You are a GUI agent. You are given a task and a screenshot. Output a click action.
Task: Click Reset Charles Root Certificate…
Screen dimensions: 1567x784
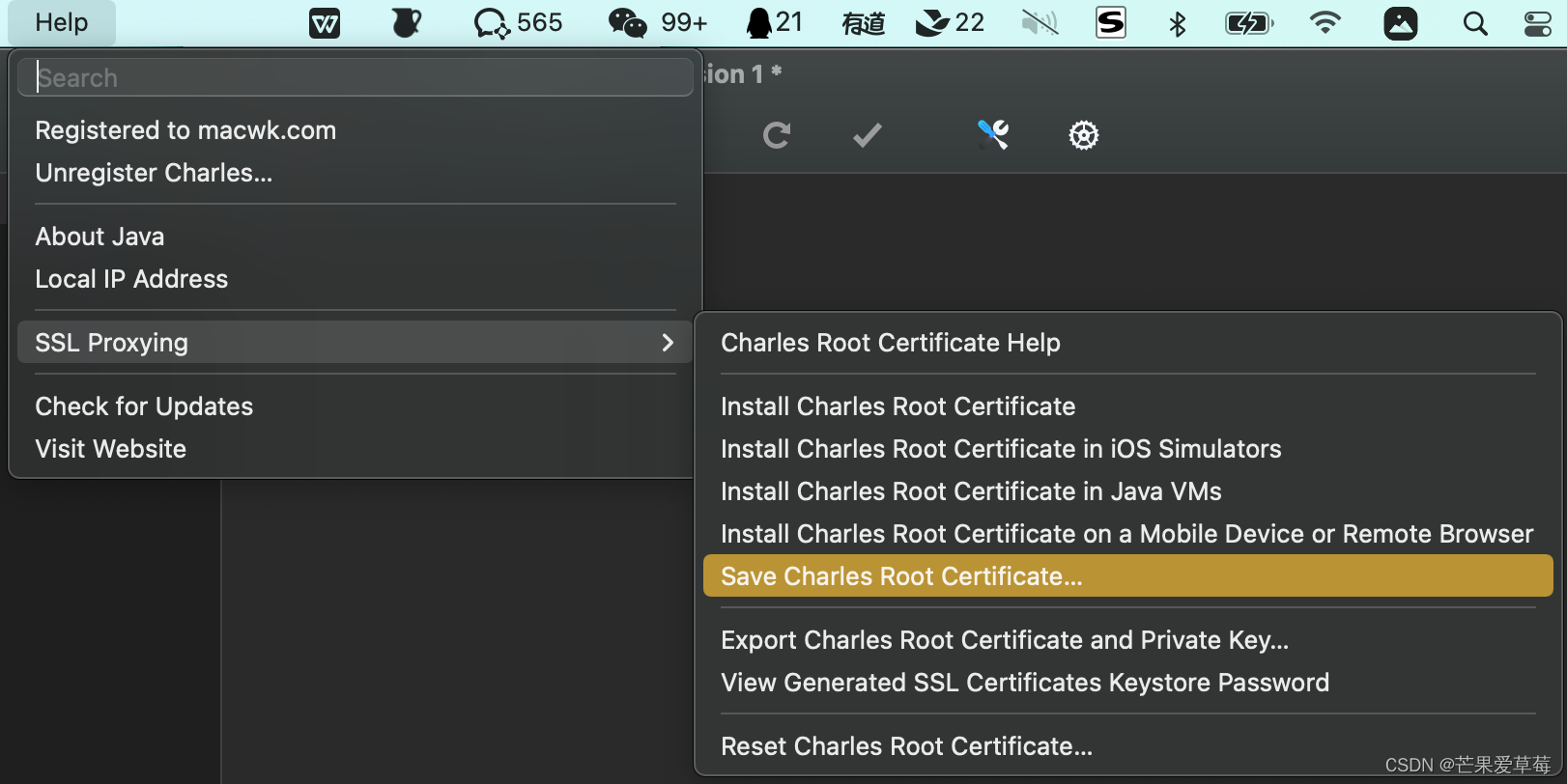pos(906,746)
